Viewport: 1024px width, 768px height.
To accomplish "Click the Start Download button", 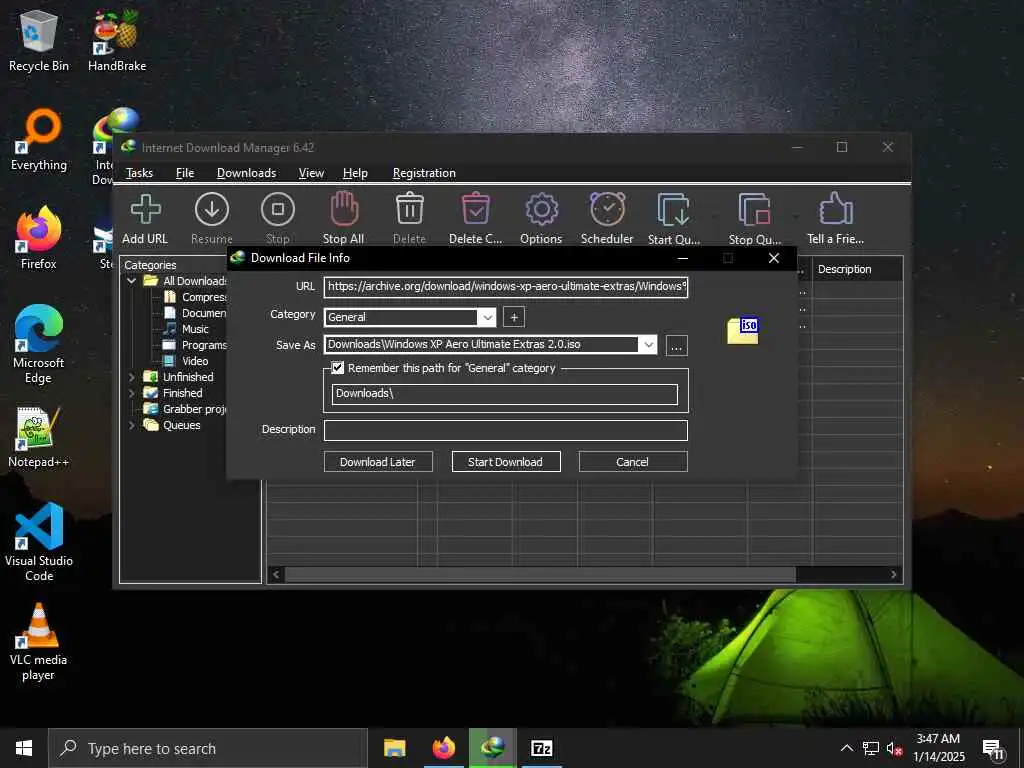I will [x=505, y=462].
